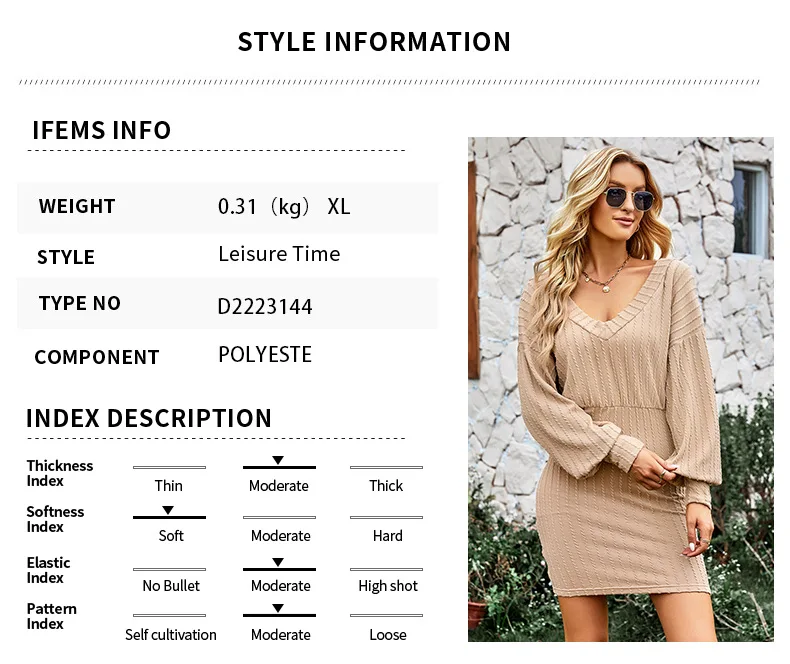The height and width of the screenshot is (664, 790).
Task: Select Moderate in Pattern Index row
Action: tap(281, 635)
